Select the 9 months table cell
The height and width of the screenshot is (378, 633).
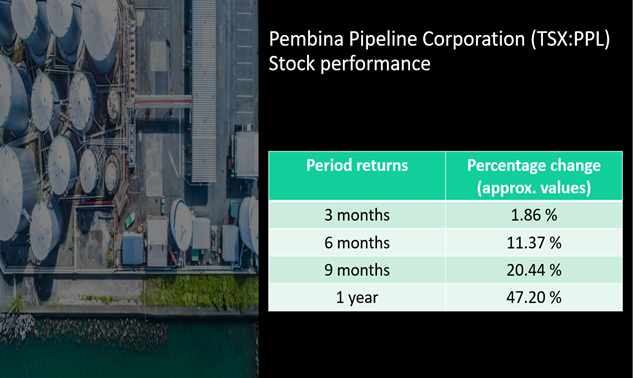[x=357, y=270]
